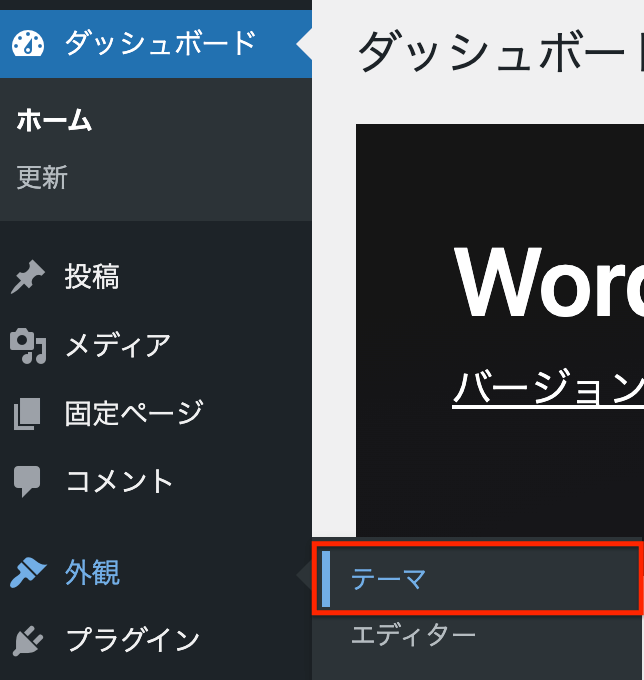Viewport: 644px width, 680px height.
Task: Follow the underlined バージョン link
Action: click(548, 388)
